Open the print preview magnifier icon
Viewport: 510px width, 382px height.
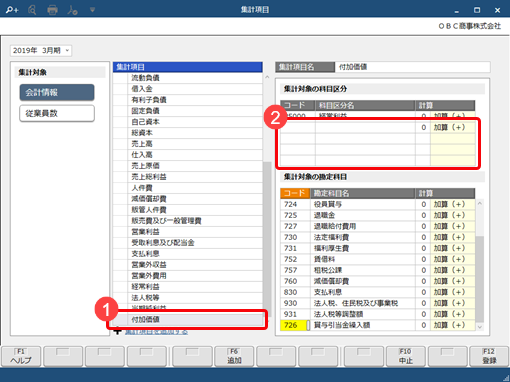32,10
